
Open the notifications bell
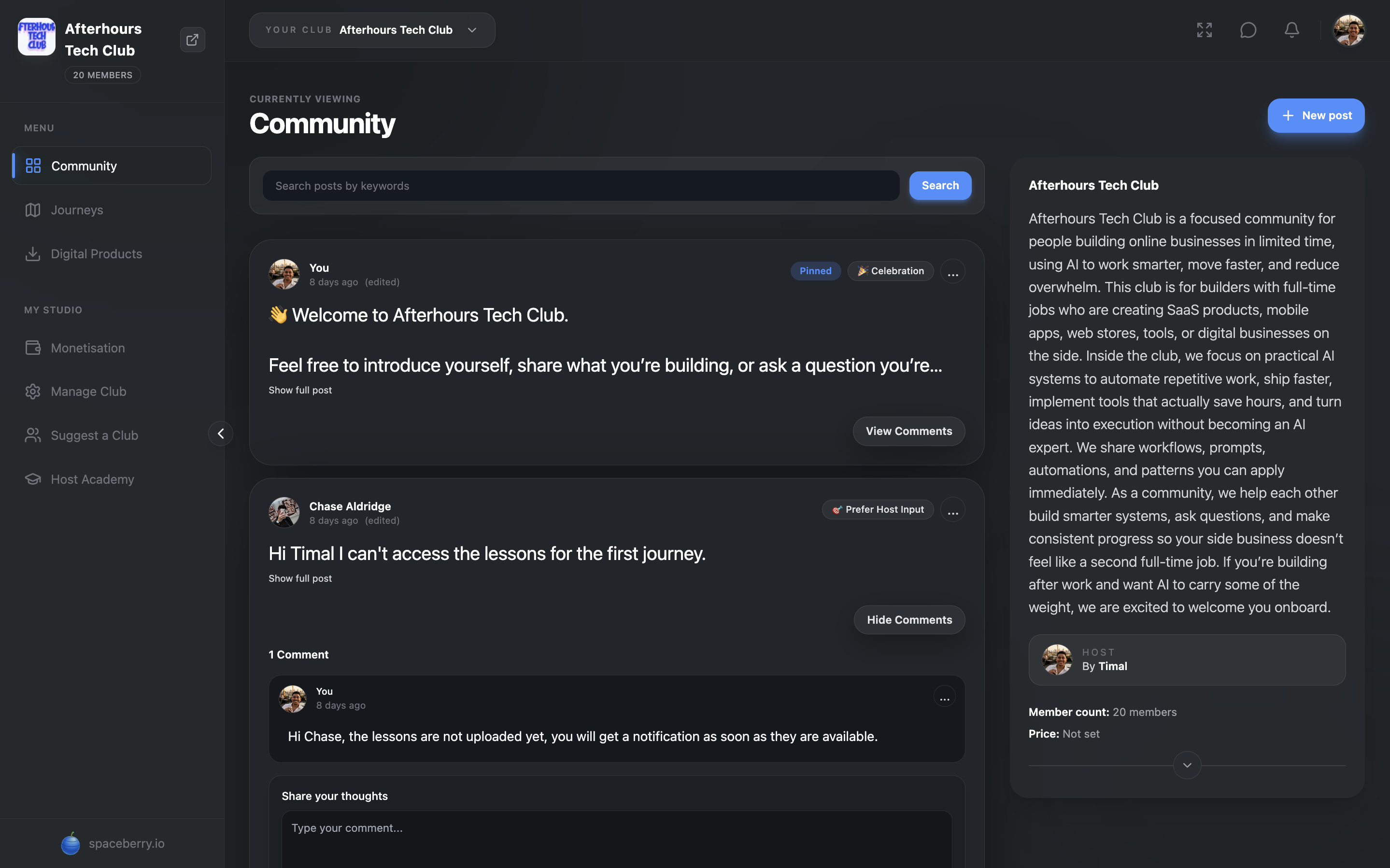[1291, 30]
